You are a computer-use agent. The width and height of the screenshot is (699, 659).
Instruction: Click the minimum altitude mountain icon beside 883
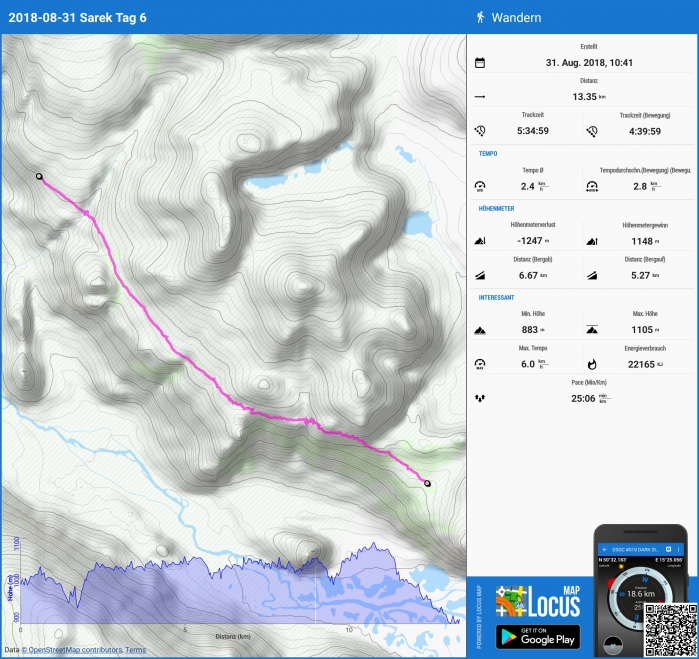pyautogui.click(x=480, y=330)
